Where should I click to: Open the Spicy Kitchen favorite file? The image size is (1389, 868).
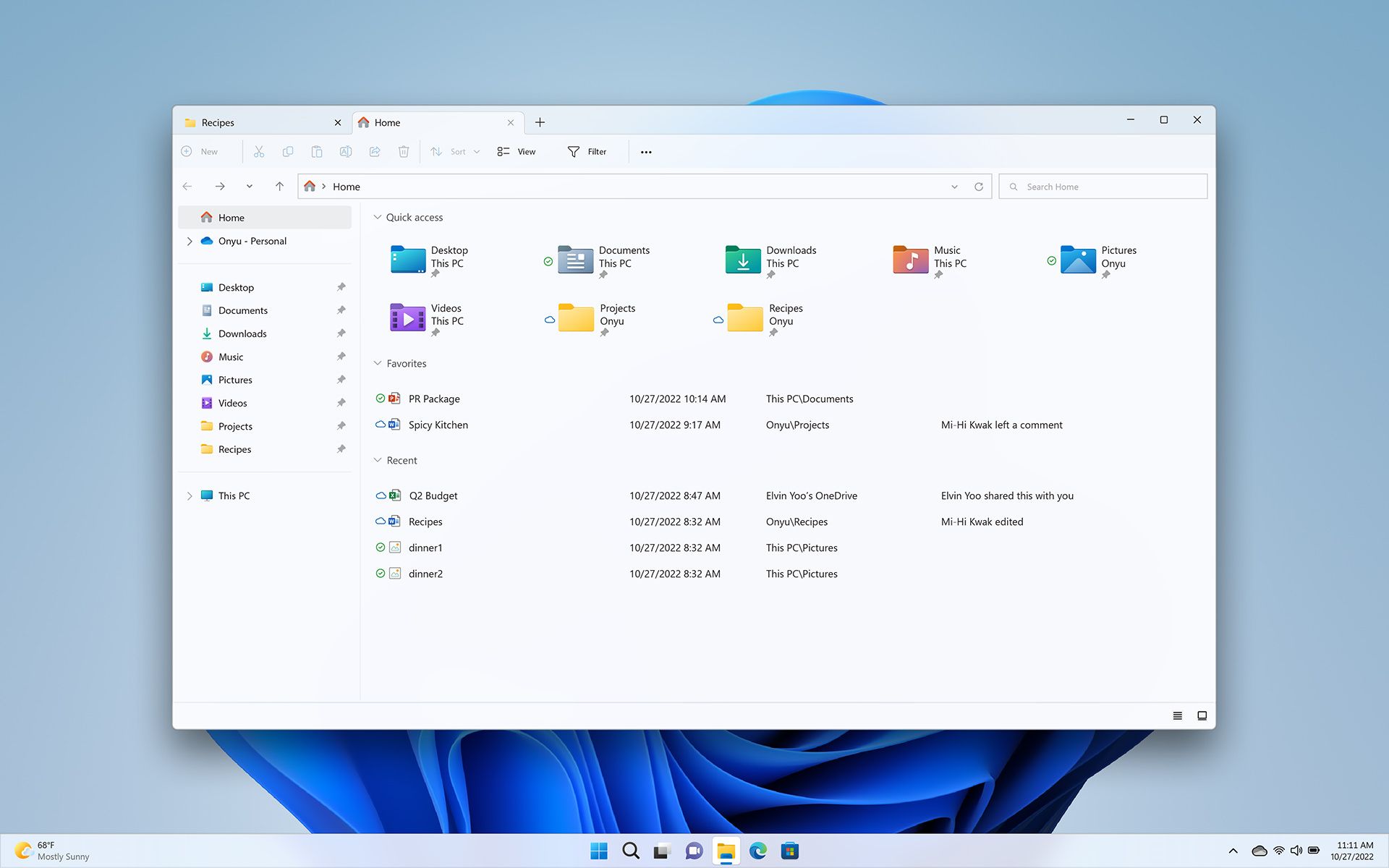pyautogui.click(x=438, y=424)
